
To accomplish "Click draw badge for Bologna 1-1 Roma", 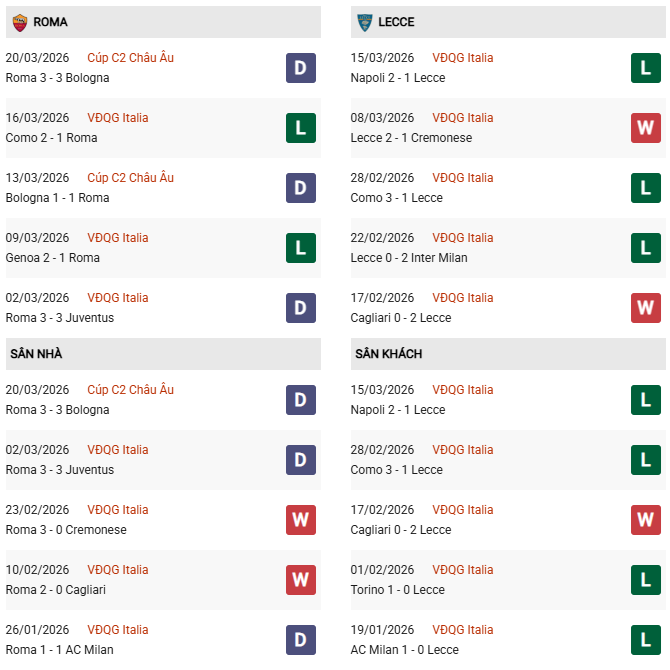I will [301, 188].
